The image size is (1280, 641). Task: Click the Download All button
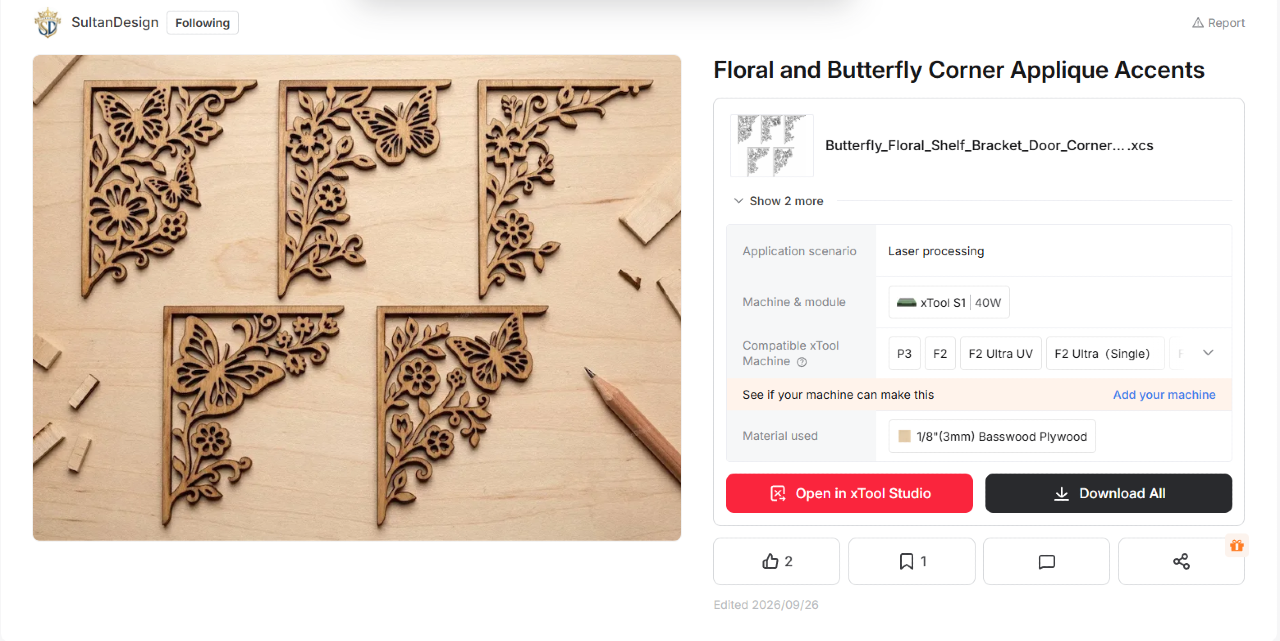1108,493
